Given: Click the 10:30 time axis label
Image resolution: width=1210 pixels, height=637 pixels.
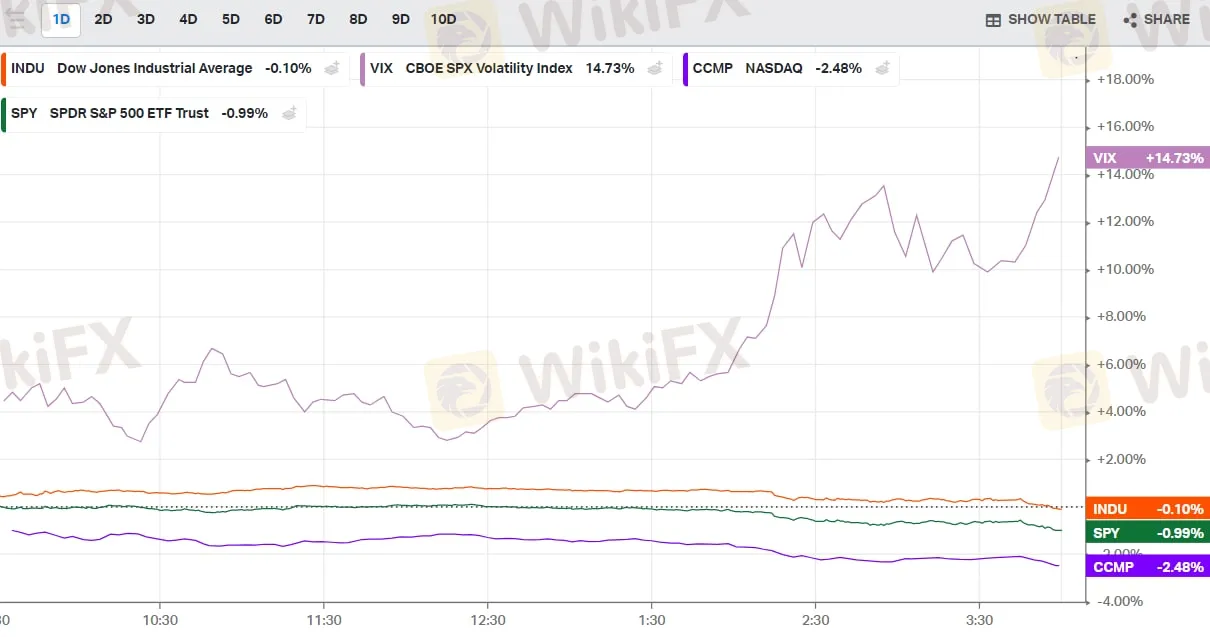Looking at the screenshot, I should (160, 620).
